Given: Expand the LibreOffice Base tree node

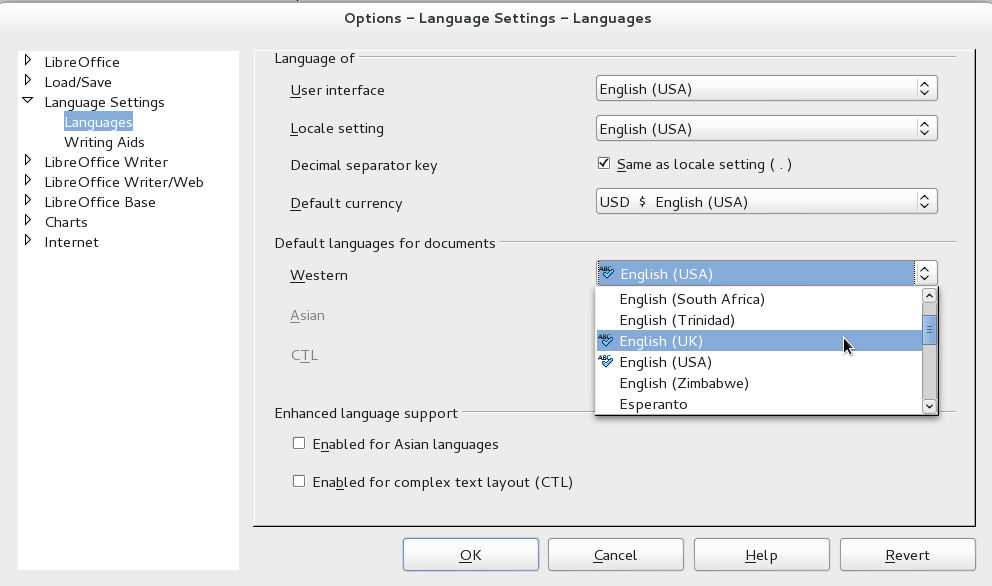Looking at the screenshot, I should [28, 201].
